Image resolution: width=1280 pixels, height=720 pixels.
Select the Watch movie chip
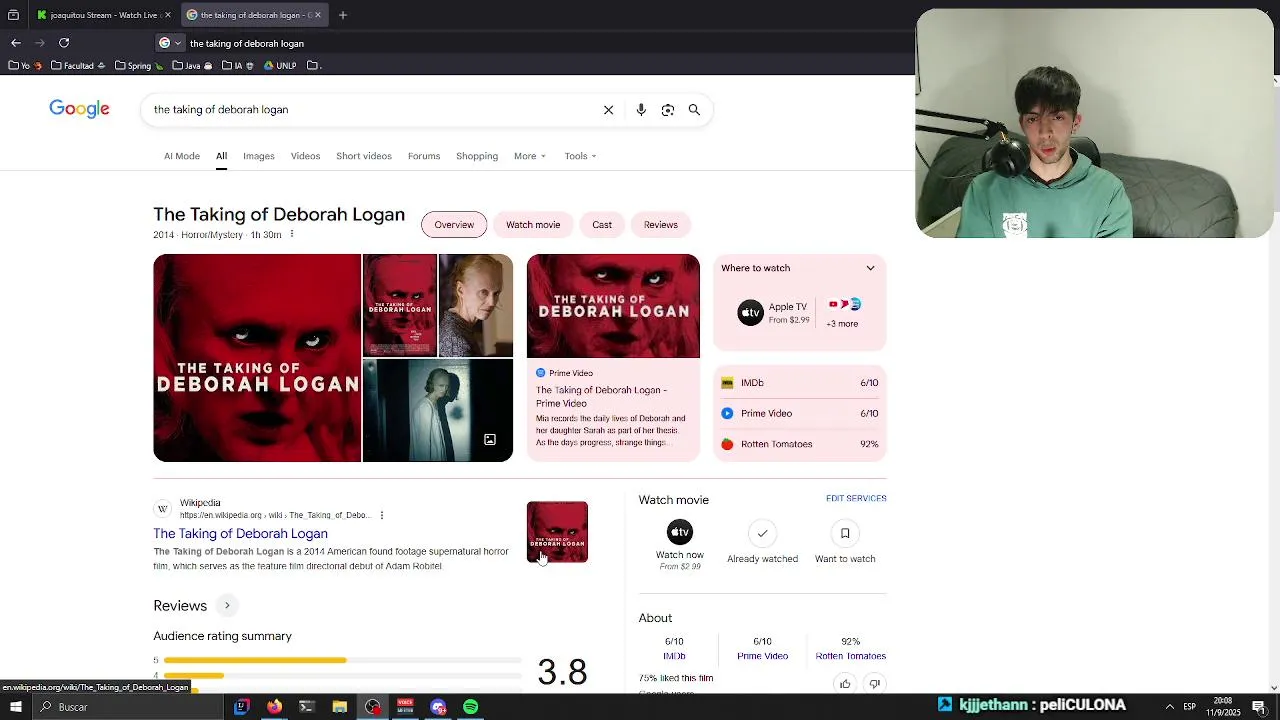pyautogui.click(x=533, y=225)
